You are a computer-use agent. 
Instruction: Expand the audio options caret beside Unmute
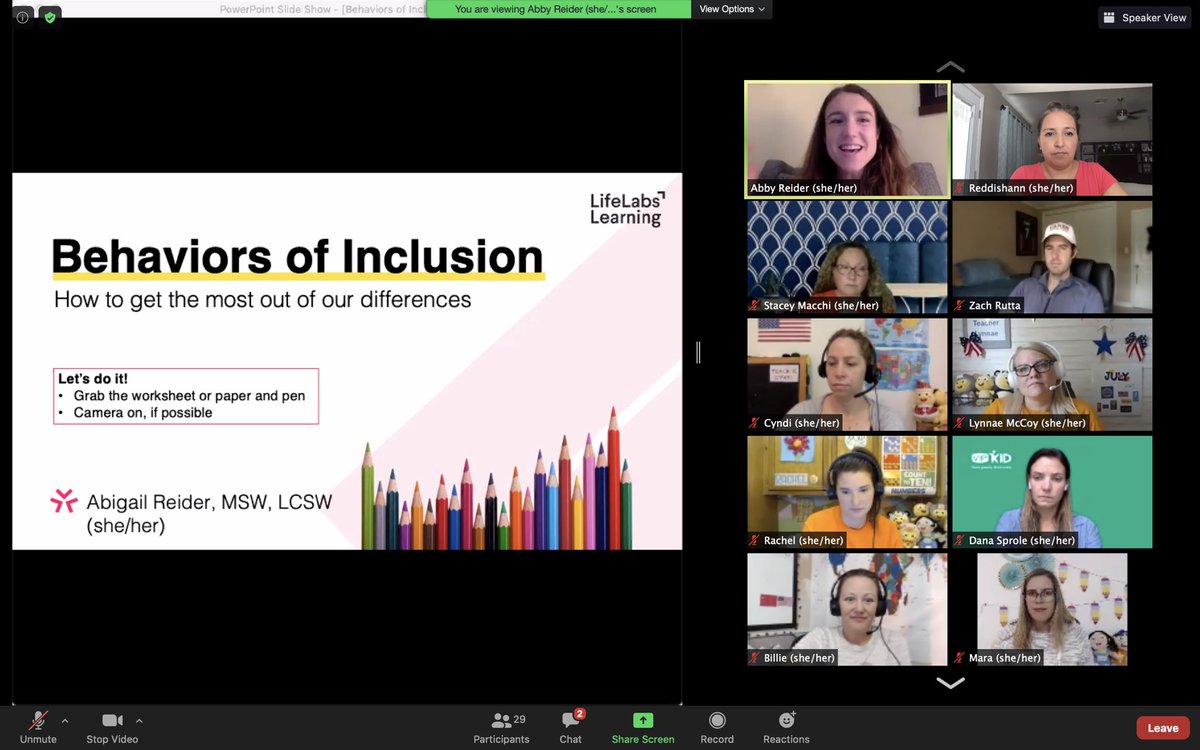point(65,720)
